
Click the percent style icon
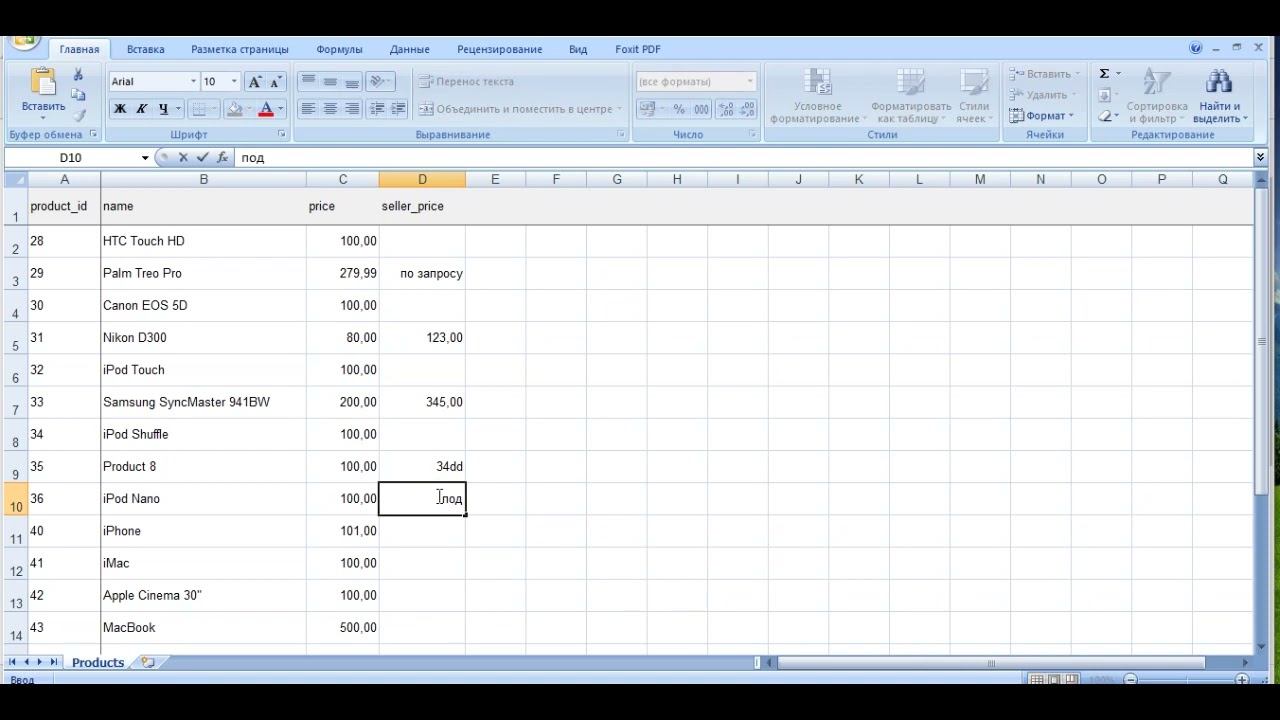point(679,109)
